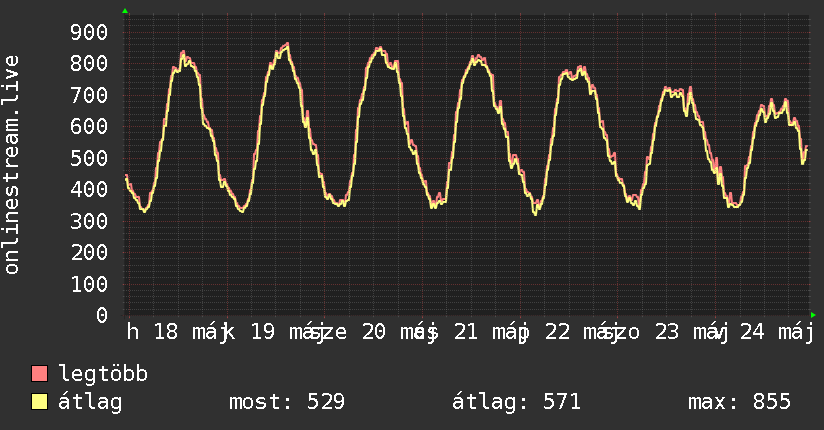Viewport: 824px width, 430px height.
Task: Click the max: 855 statistic
Action: coord(739,402)
